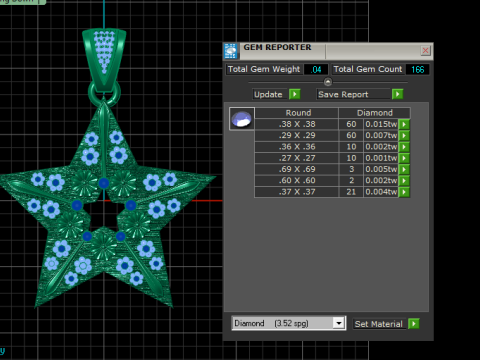This screenshot has width=480, height=360.
Task: Select the .38 X .38 size cell
Action: click(x=297, y=124)
